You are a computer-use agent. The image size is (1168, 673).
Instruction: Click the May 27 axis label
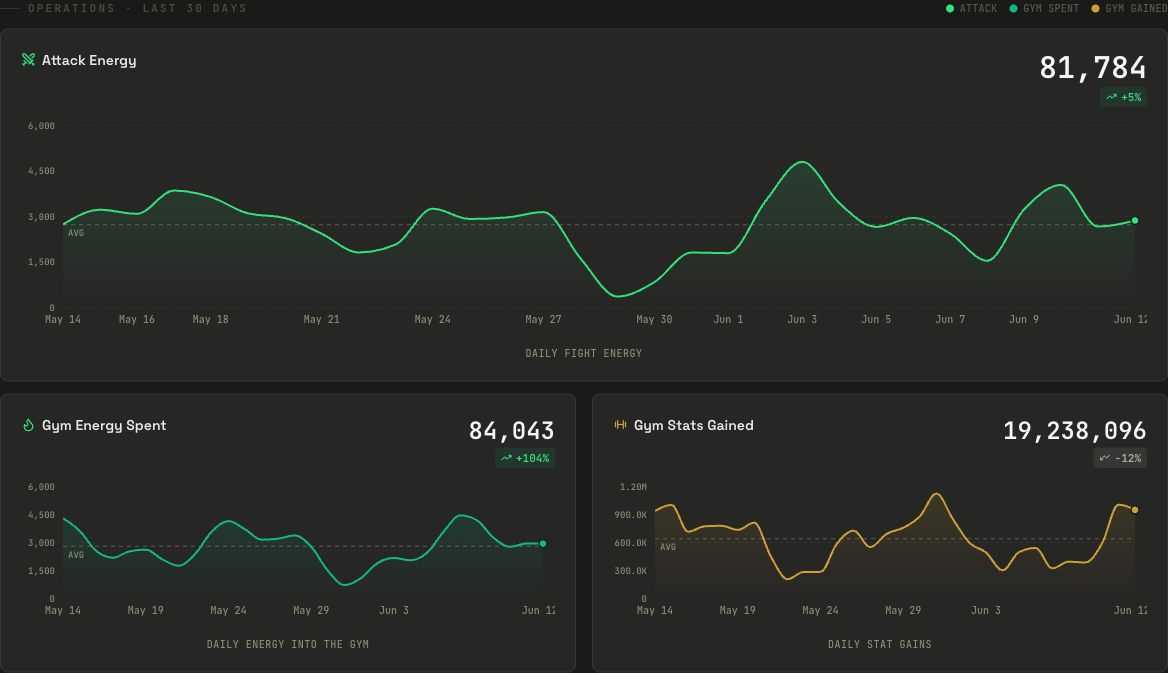tap(543, 319)
